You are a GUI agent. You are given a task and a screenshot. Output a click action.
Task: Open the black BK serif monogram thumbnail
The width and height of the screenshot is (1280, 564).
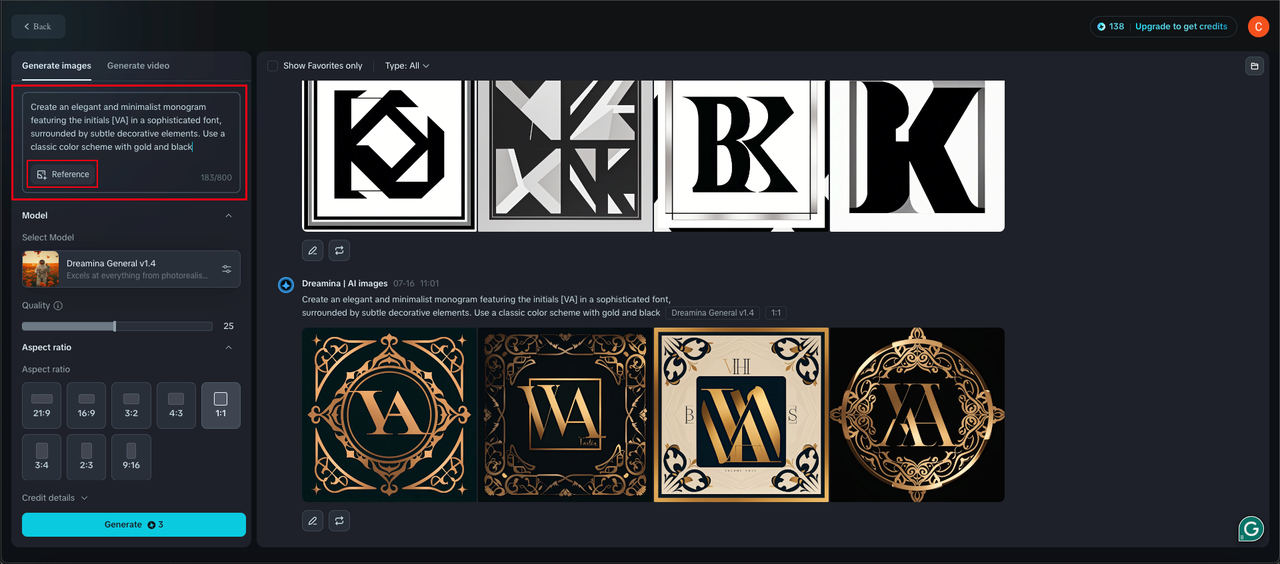(x=741, y=156)
